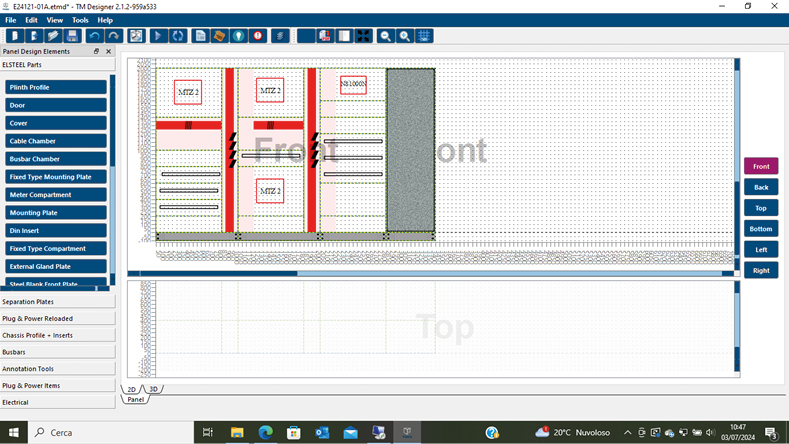
Task: Click the Zoom In magnifier icon
Action: coord(405,36)
